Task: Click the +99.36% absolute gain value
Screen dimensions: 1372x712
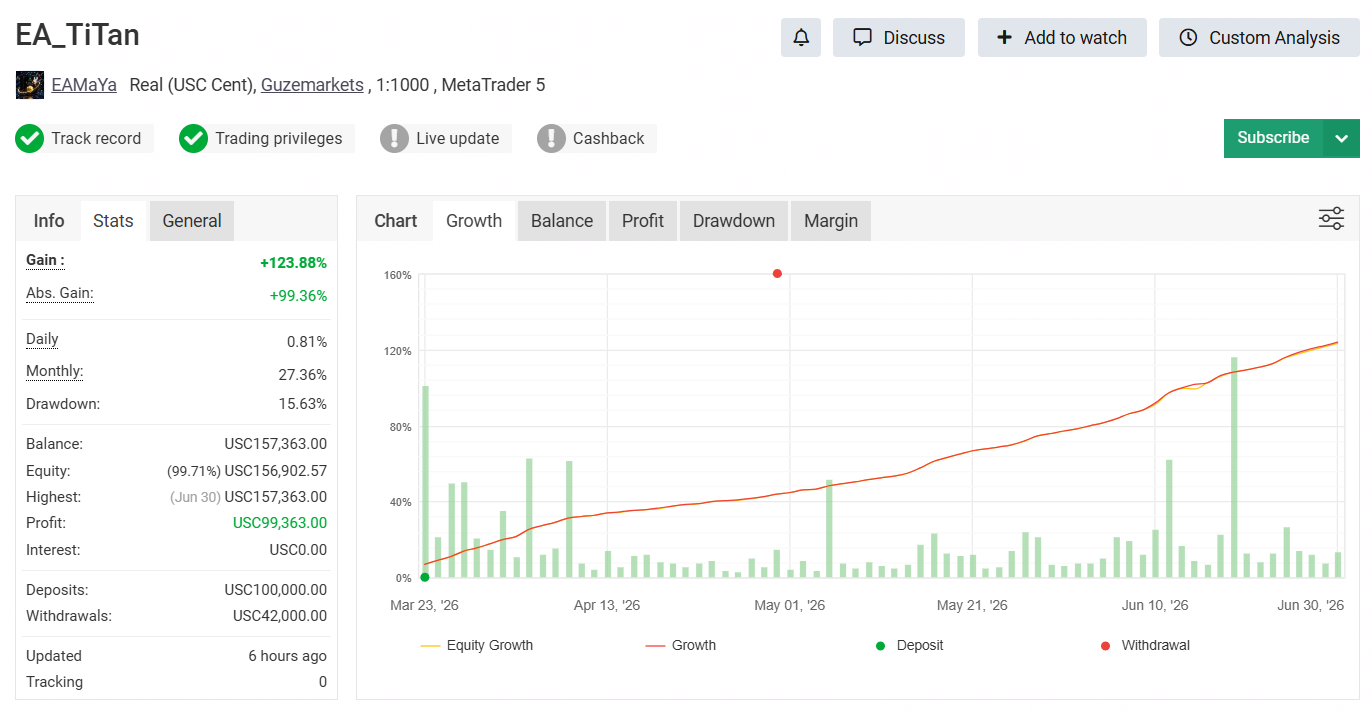Action: [x=298, y=296]
